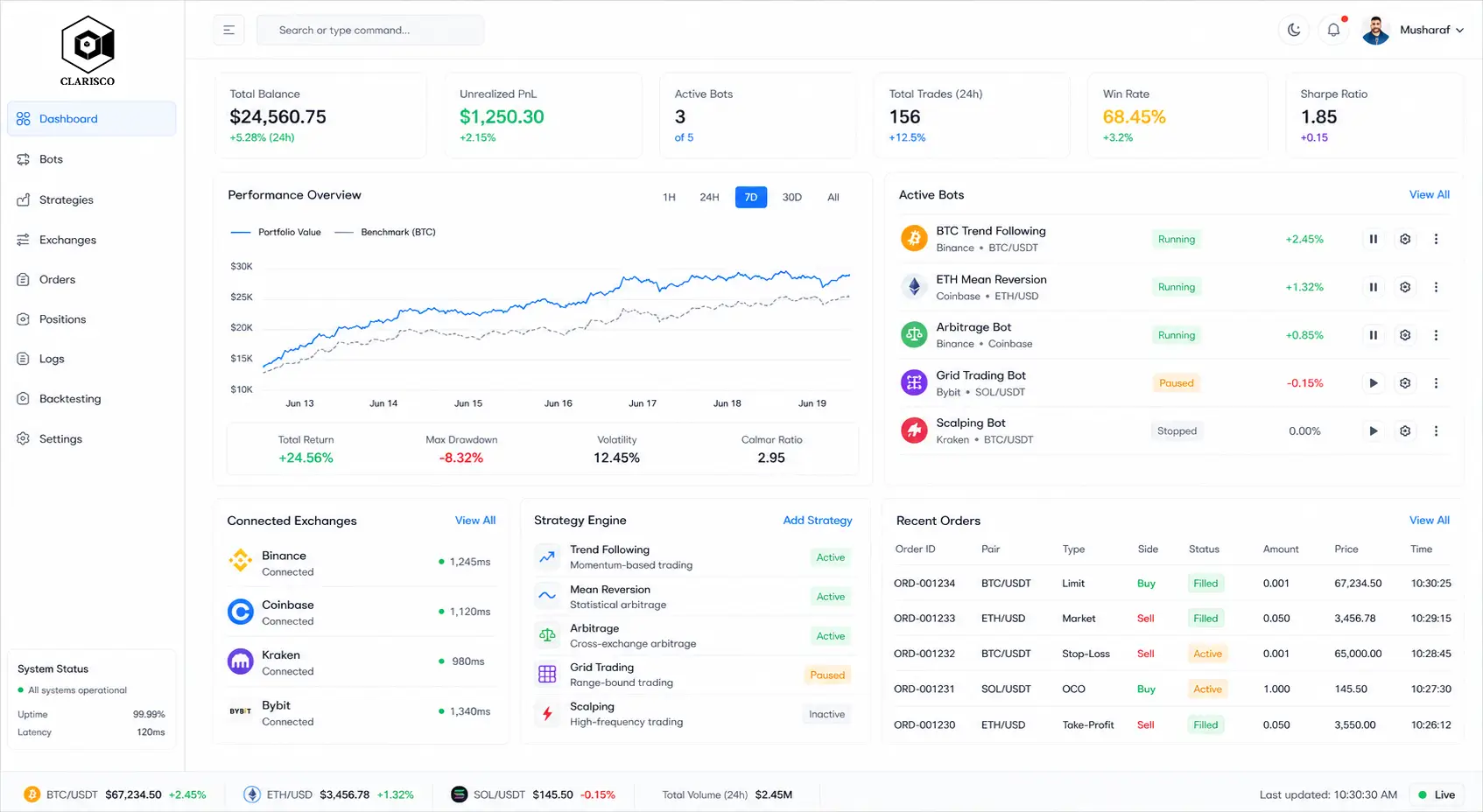Open settings gear for Scalping Bot
The height and width of the screenshot is (812, 1483).
[x=1405, y=430]
